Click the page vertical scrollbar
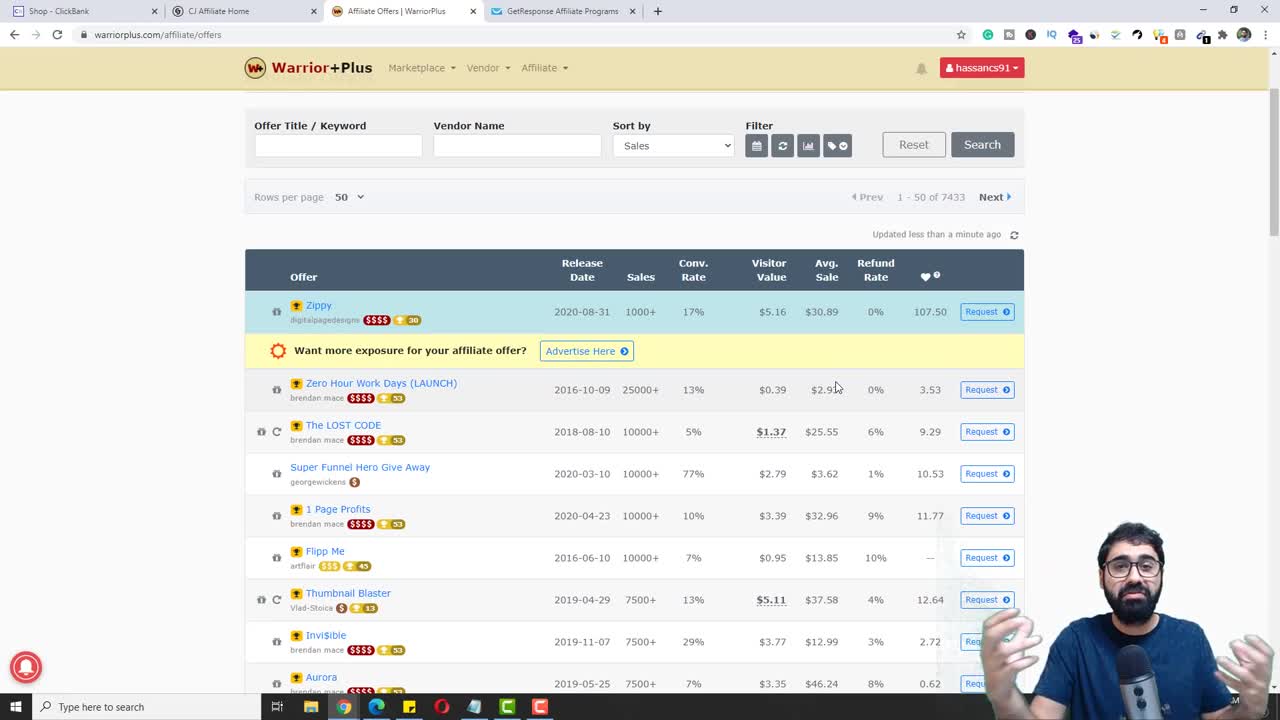Image resolution: width=1280 pixels, height=720 pixels. 1274,165
